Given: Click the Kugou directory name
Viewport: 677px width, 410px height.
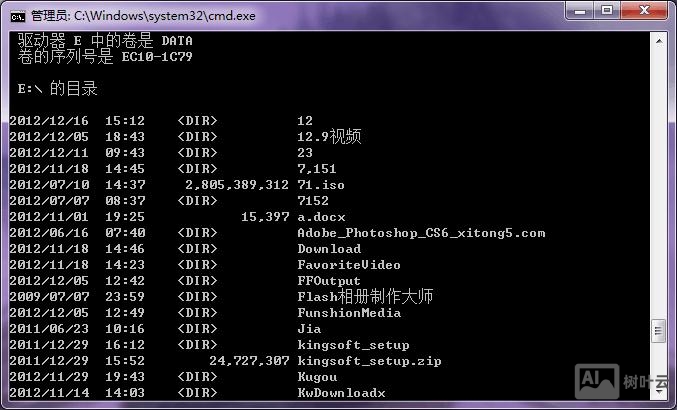Looking at the screenshot, I should tap(317, 377).
